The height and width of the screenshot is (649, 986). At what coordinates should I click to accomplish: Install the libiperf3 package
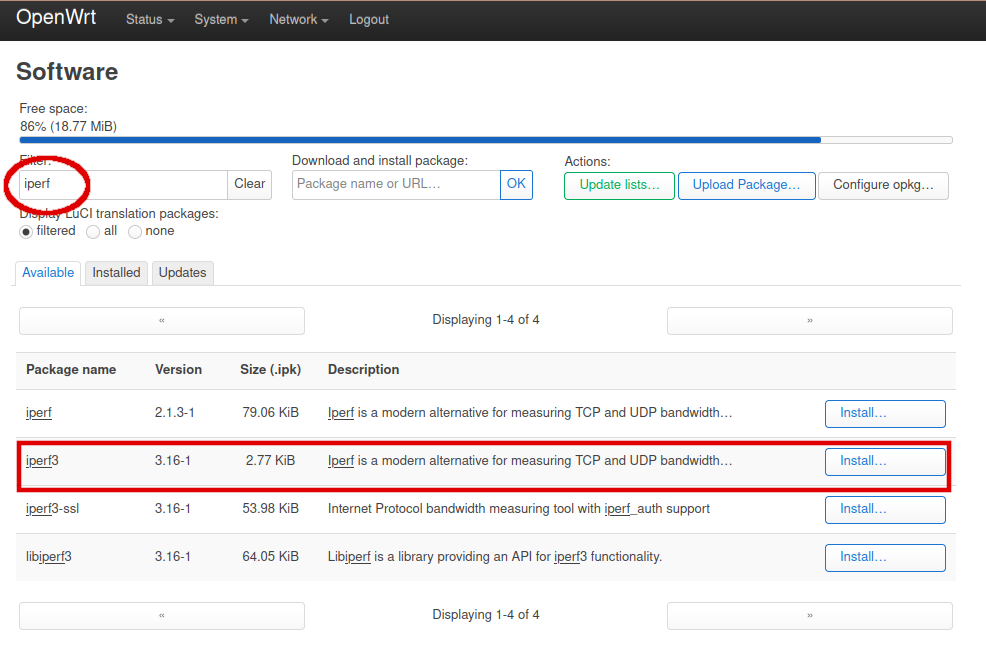click(884, 557)
